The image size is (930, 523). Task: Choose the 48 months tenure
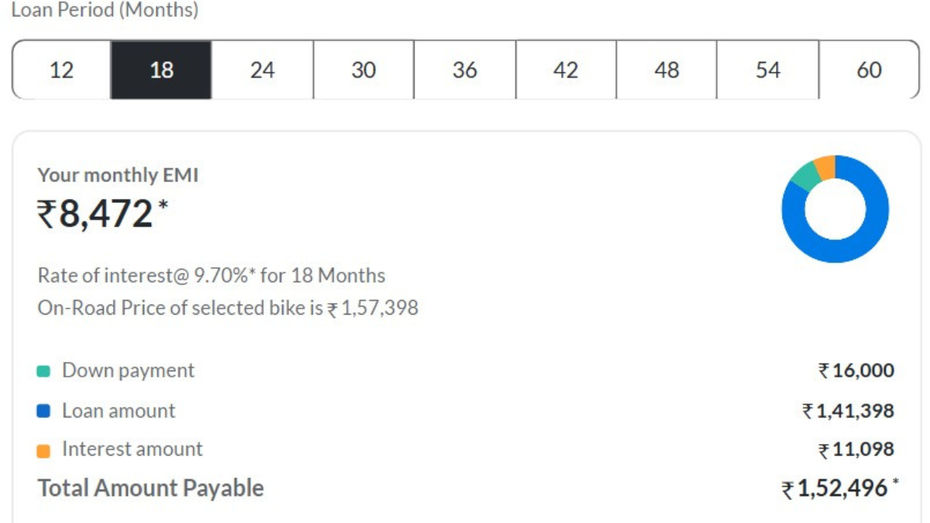pyautogui.click(x=667, y=70)
